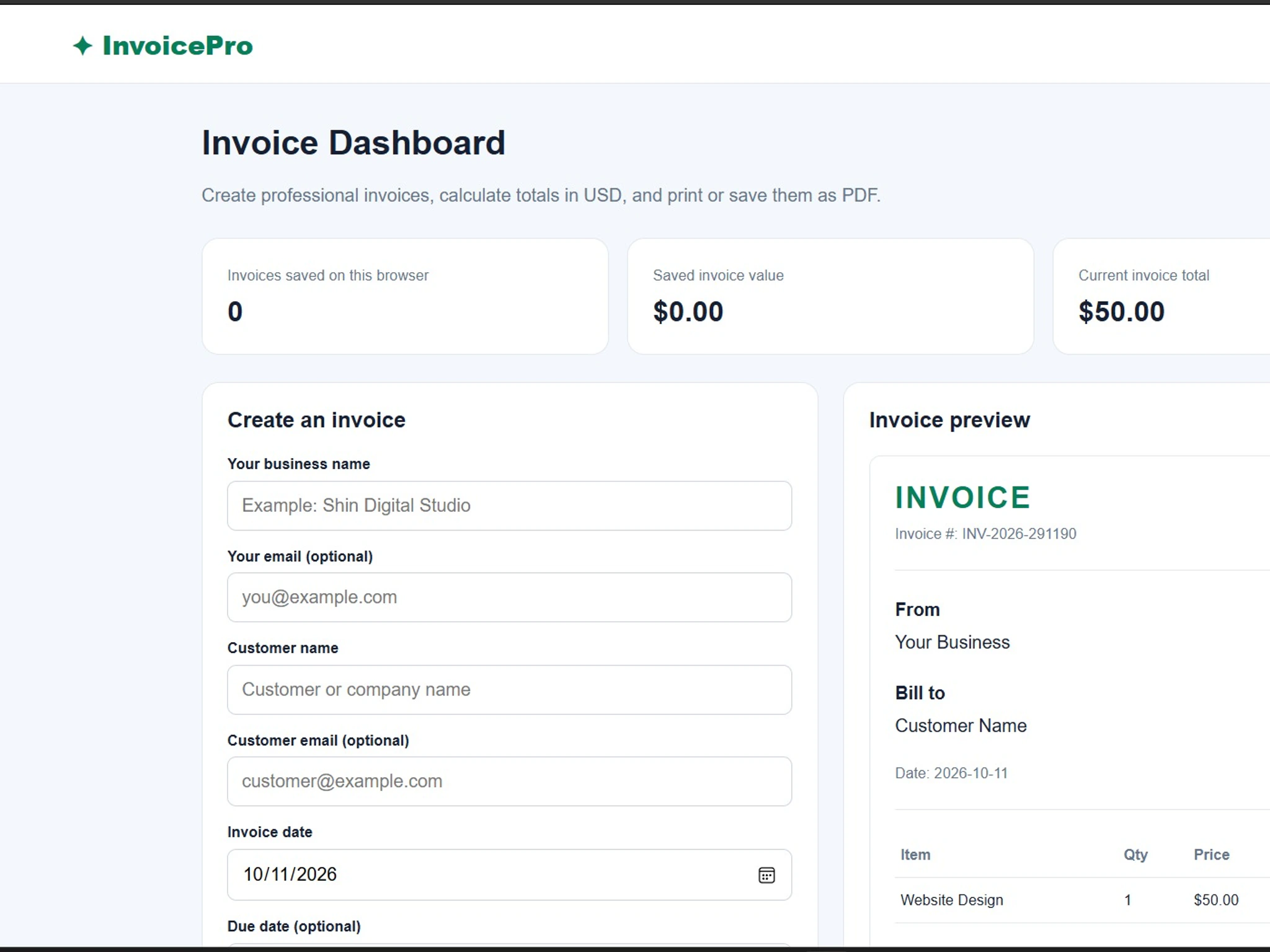Click the item price "$50.00" in the table
1270x952 pixels.
click(x=1215, y=900)
